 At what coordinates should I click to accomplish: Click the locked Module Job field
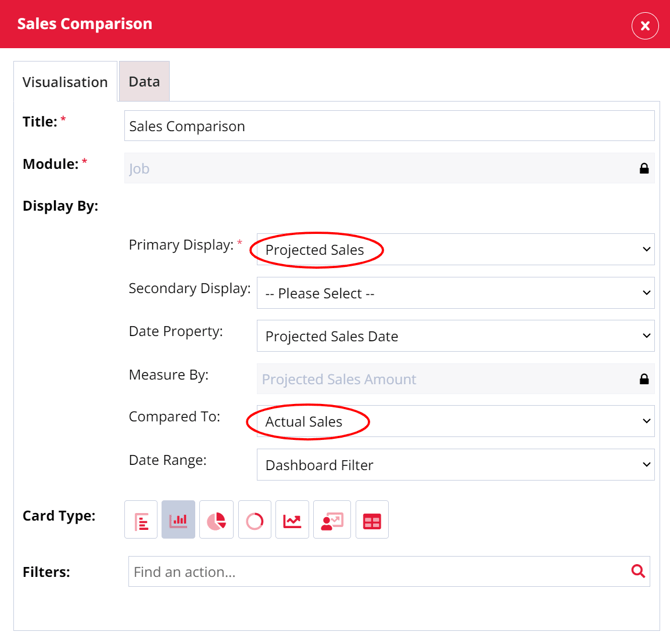389,168
